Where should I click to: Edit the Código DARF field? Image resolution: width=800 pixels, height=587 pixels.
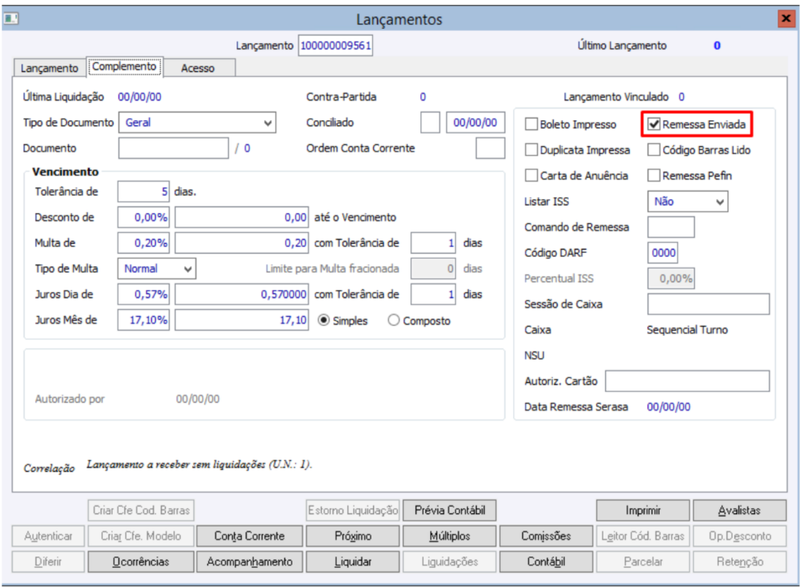click(x=663, y=252)
